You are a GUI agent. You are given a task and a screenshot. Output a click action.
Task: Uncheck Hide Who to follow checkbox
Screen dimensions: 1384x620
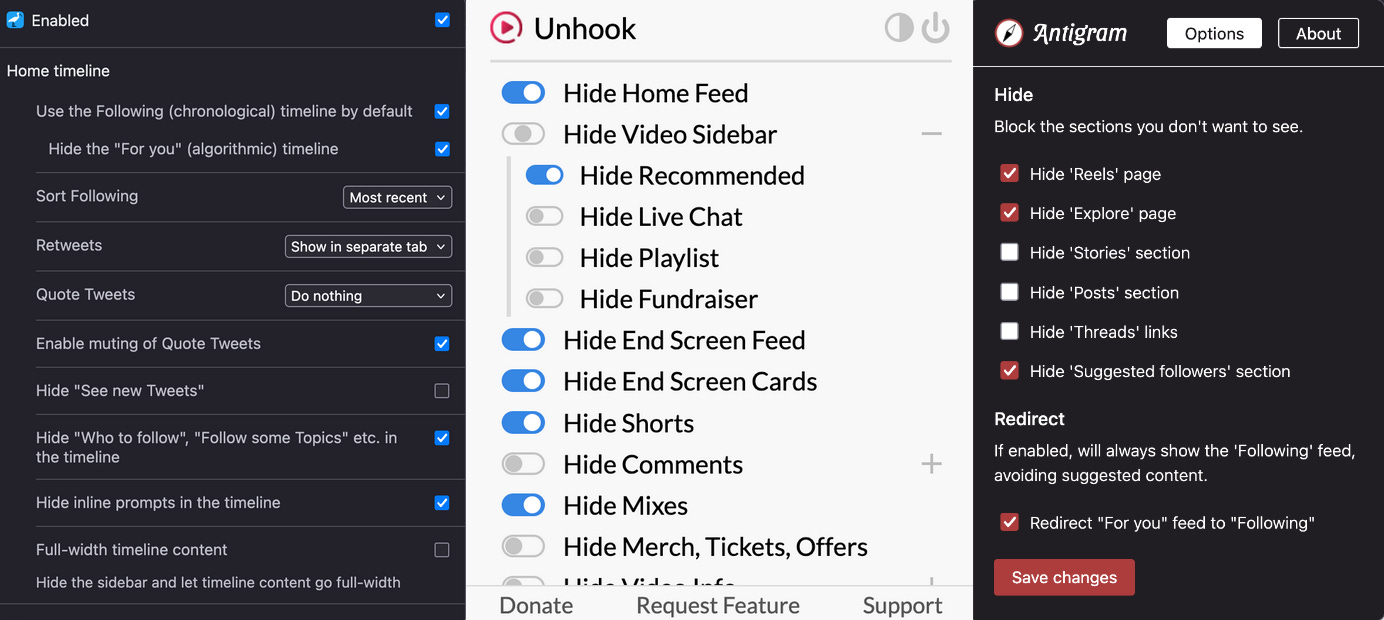click(x=442, y=438)
